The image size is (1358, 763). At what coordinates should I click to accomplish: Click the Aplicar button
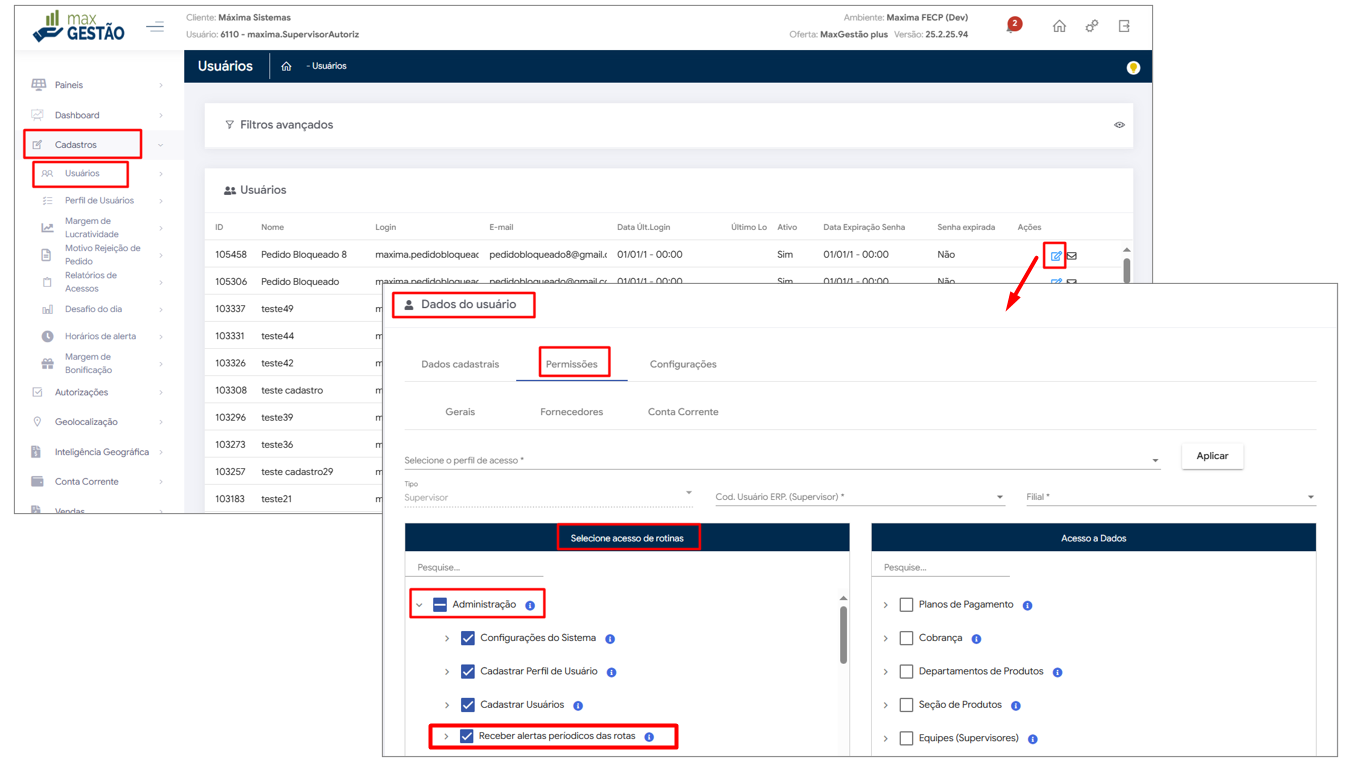point(1212,456)
